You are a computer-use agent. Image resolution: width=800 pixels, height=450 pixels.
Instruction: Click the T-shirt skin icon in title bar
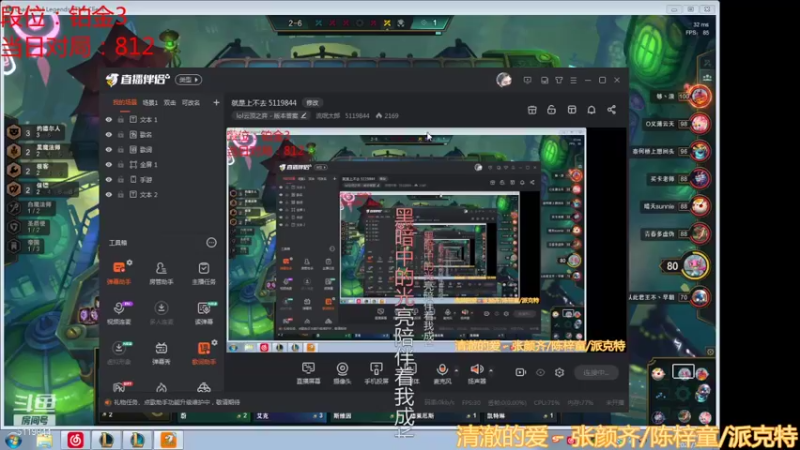[x=559, y=80]
